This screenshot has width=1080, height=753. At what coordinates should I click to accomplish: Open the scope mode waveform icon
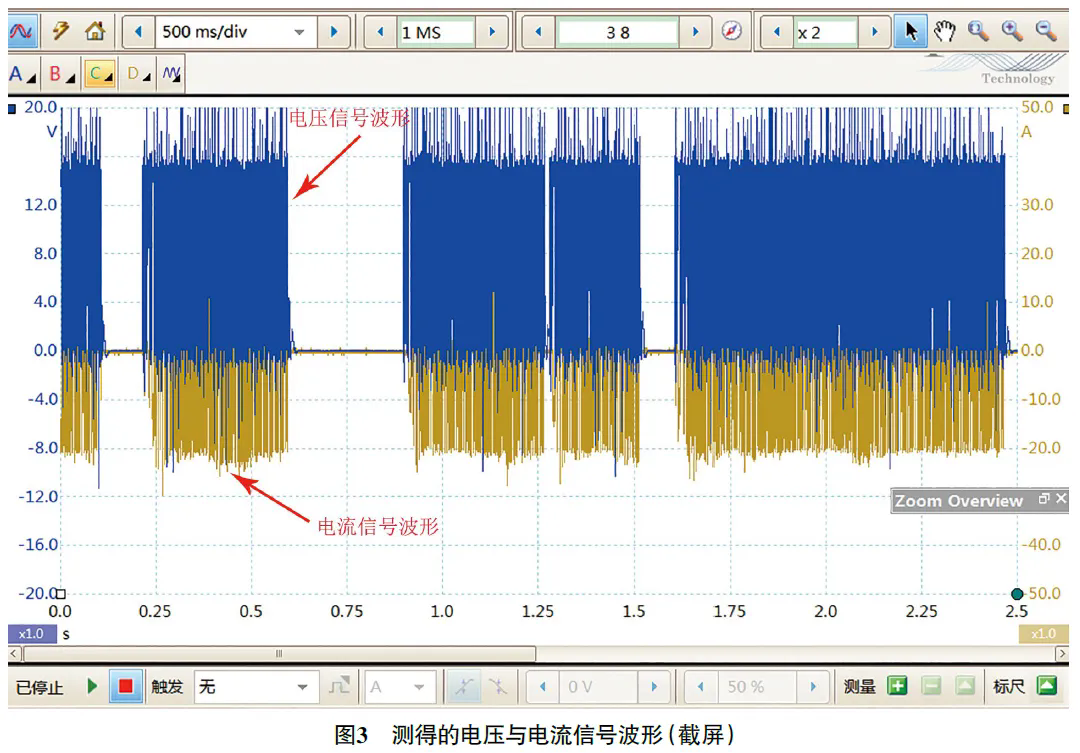point(21,32)
